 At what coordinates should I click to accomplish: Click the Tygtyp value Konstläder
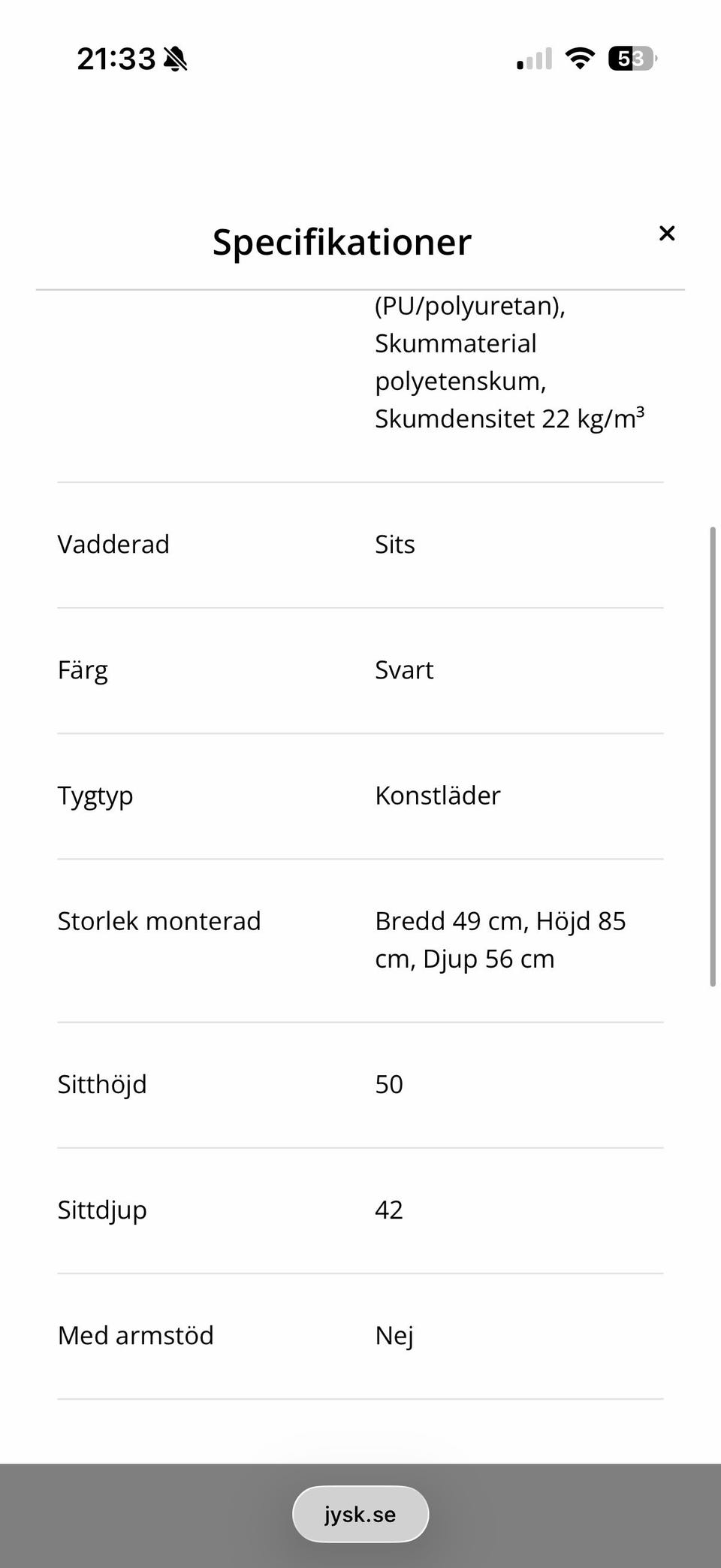[438, 795]
